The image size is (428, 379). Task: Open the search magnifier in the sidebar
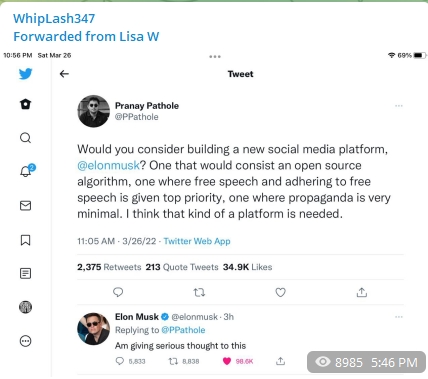(x=25, y=138)
